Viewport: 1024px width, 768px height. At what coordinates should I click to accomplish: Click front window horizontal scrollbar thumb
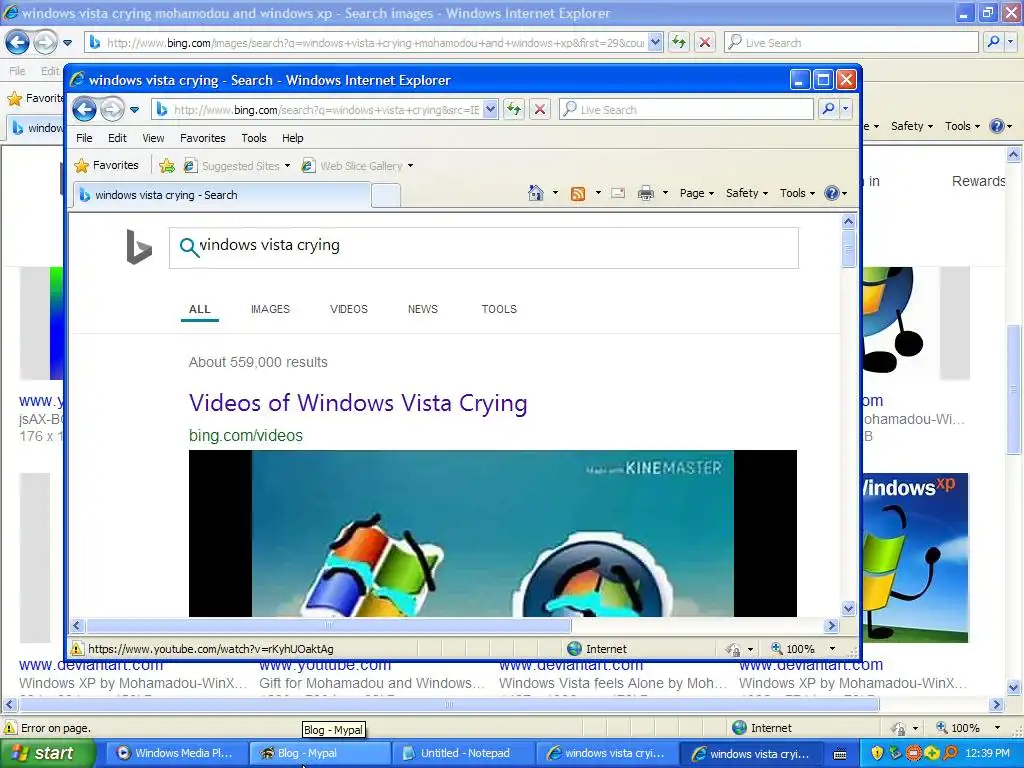pyautogui.click(x=328, y=626)
